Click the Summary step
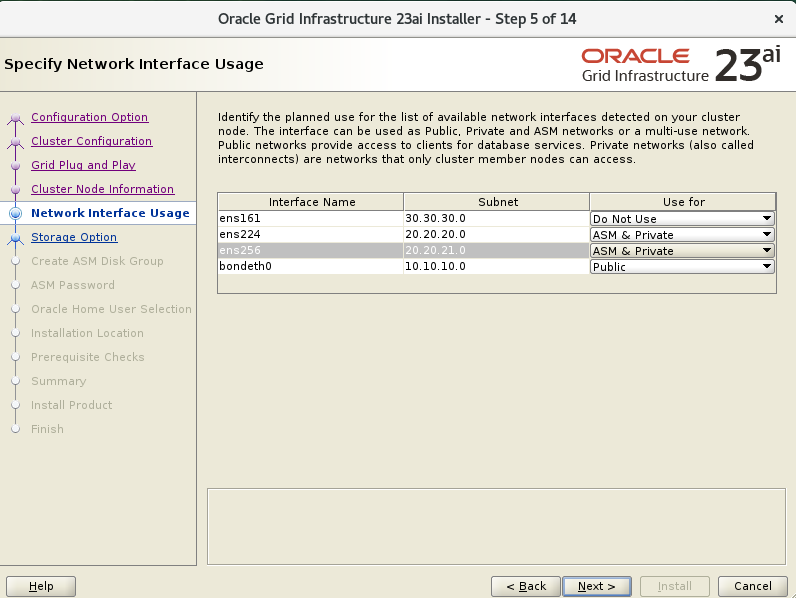This screenshot has width=796, height=598. [x=59, y=381]
